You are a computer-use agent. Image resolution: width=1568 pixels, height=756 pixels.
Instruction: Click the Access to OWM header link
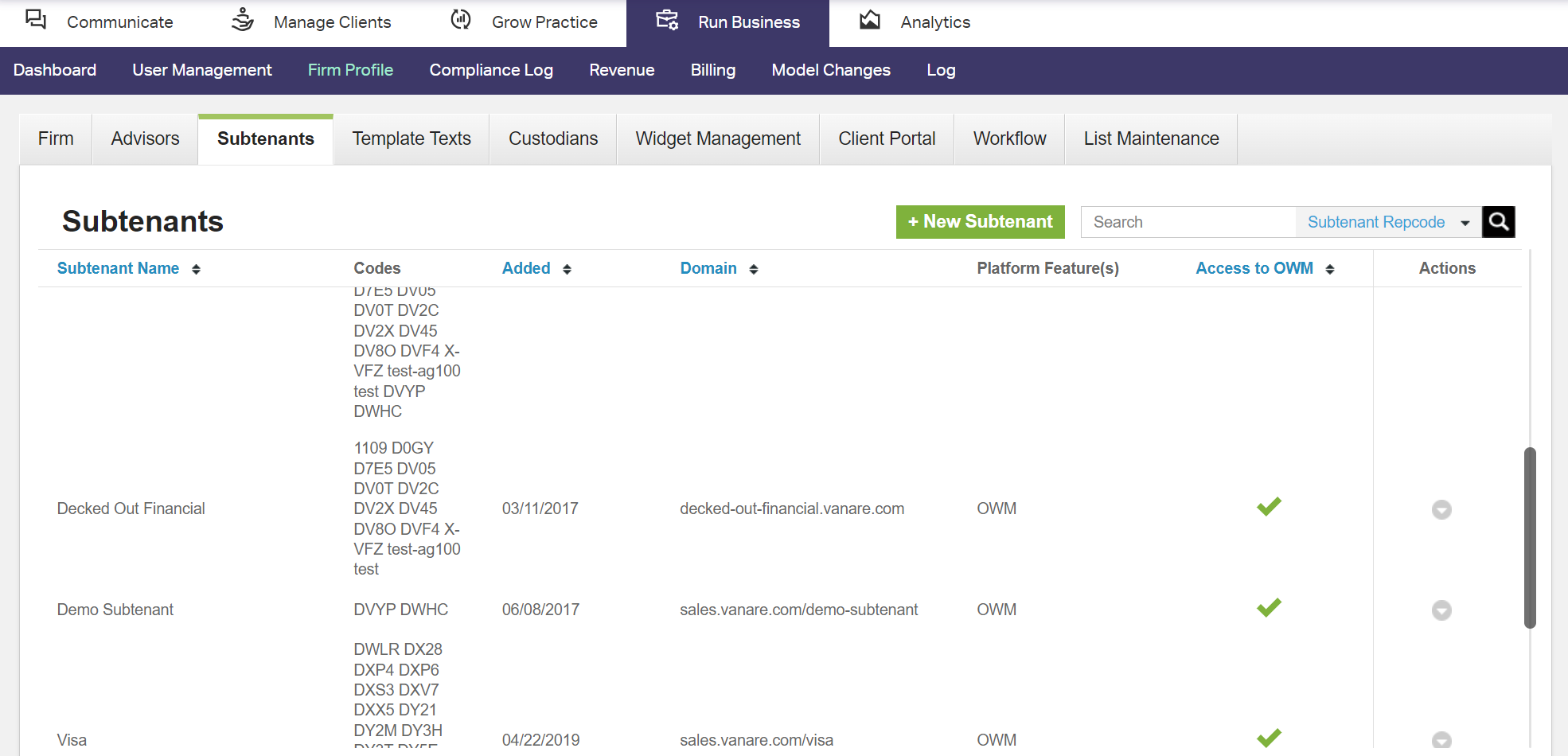(x=1254, y=269)
